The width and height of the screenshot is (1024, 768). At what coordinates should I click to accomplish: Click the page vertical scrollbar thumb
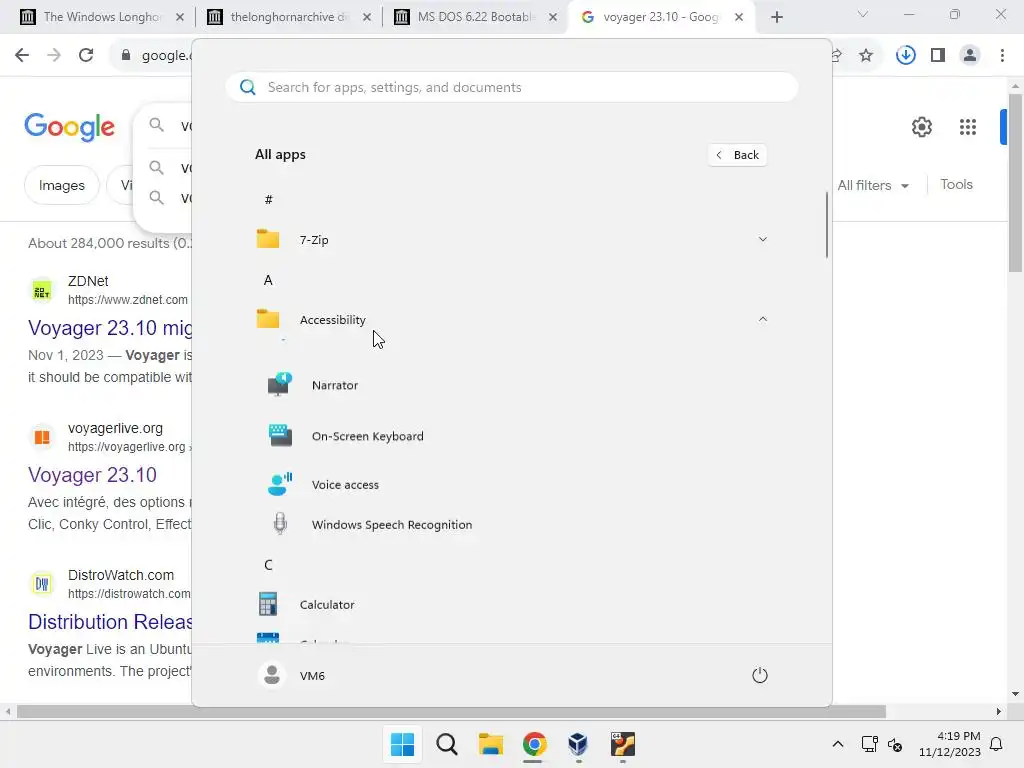pyautogui.click(x=1015, y=183)
